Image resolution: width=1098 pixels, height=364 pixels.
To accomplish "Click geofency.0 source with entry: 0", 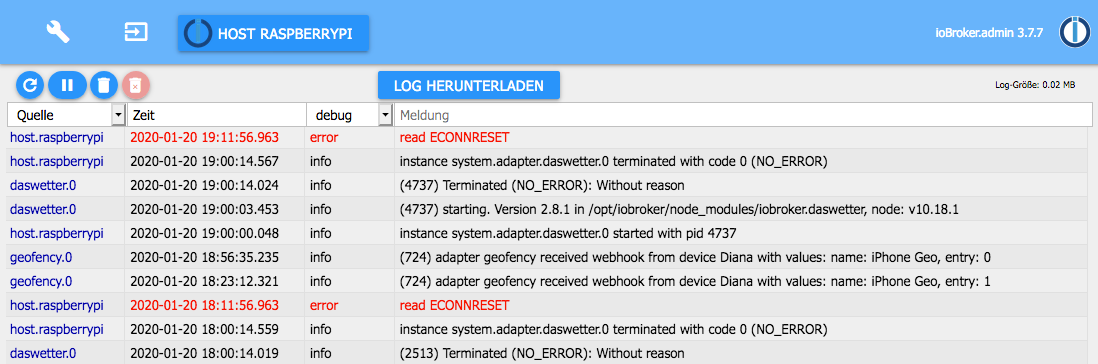I will tap(41, 258).
